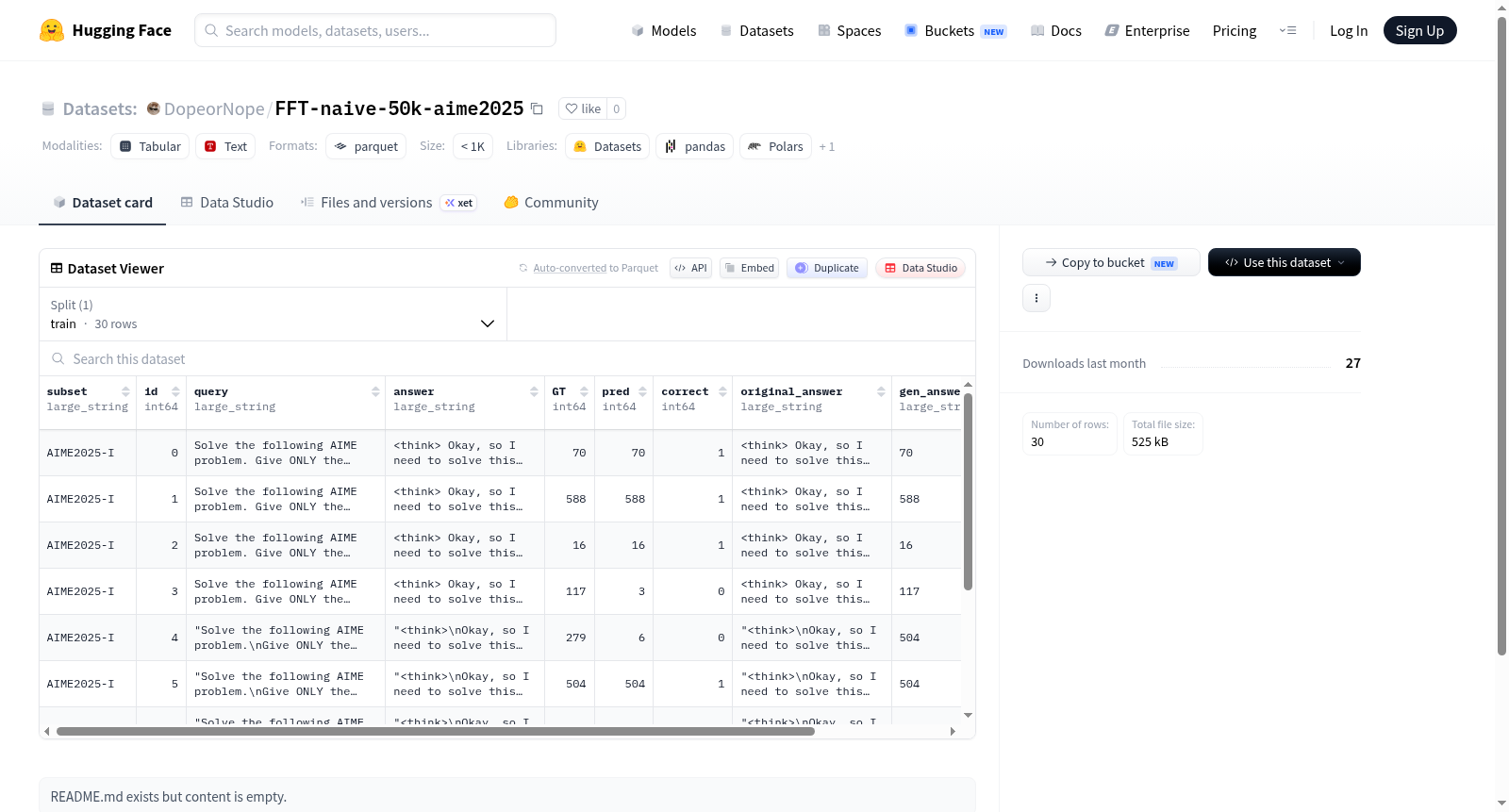Viewport: 1509px width, 812px height.
Task: Click the Datasets library tag
Action: [607, 146]
